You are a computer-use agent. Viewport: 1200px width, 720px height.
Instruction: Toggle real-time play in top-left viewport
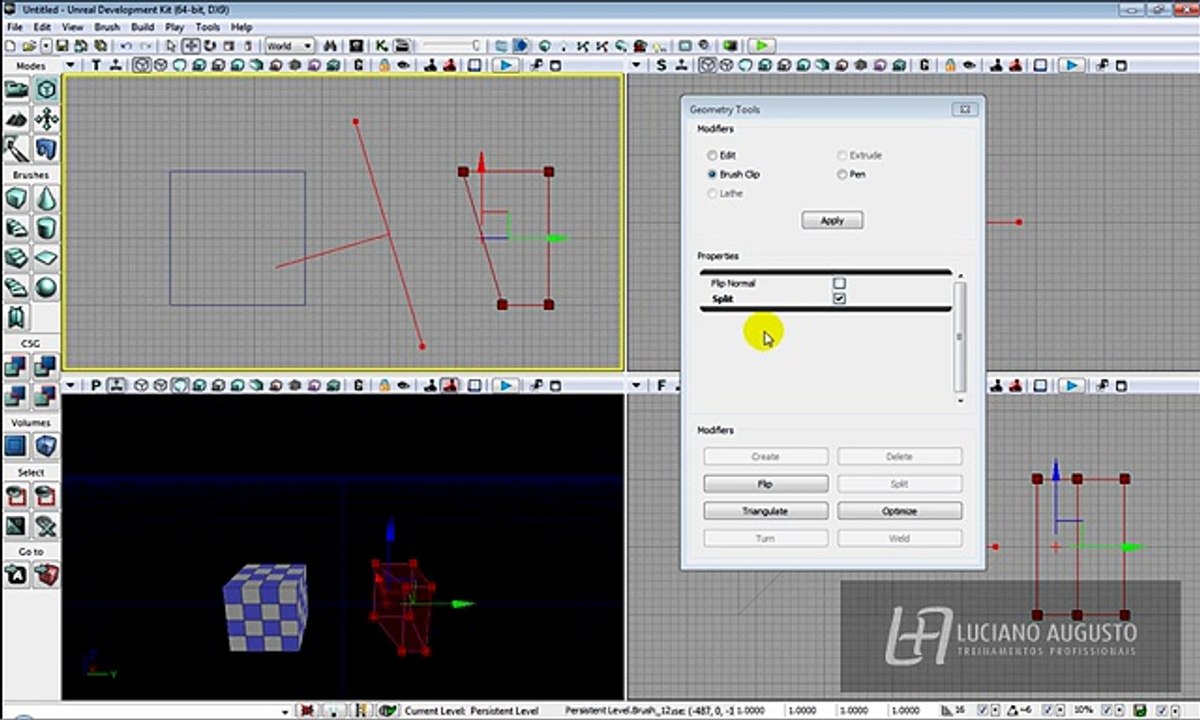(x=506, y=65)
